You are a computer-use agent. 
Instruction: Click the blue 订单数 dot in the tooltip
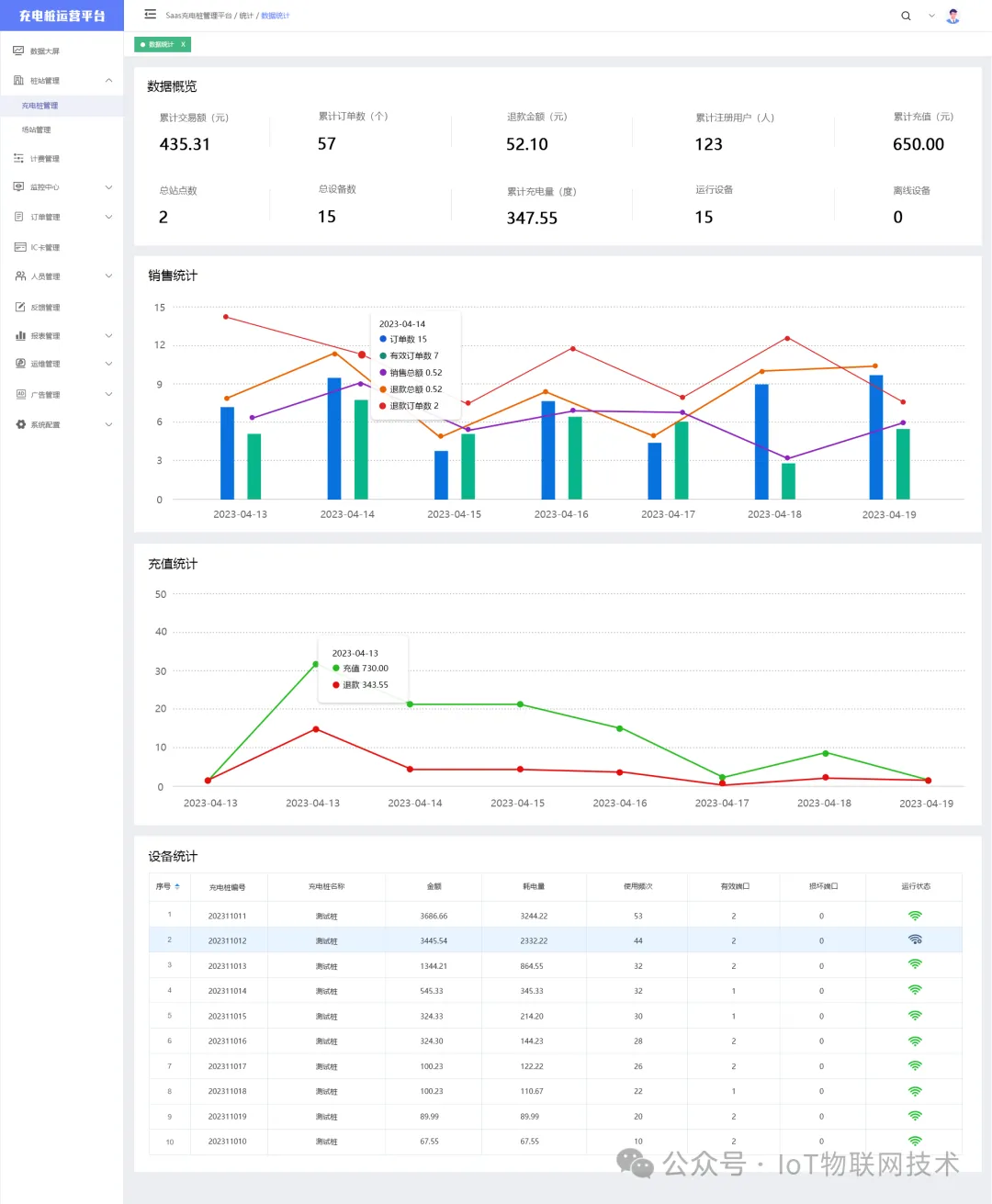tap(383, 339)
